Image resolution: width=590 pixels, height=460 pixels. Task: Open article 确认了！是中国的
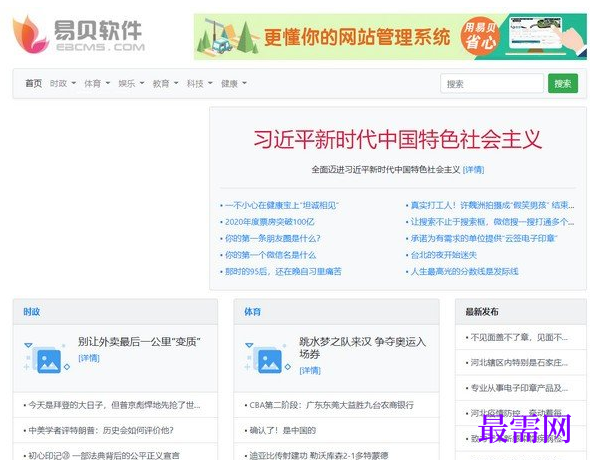tap(282, 430)
